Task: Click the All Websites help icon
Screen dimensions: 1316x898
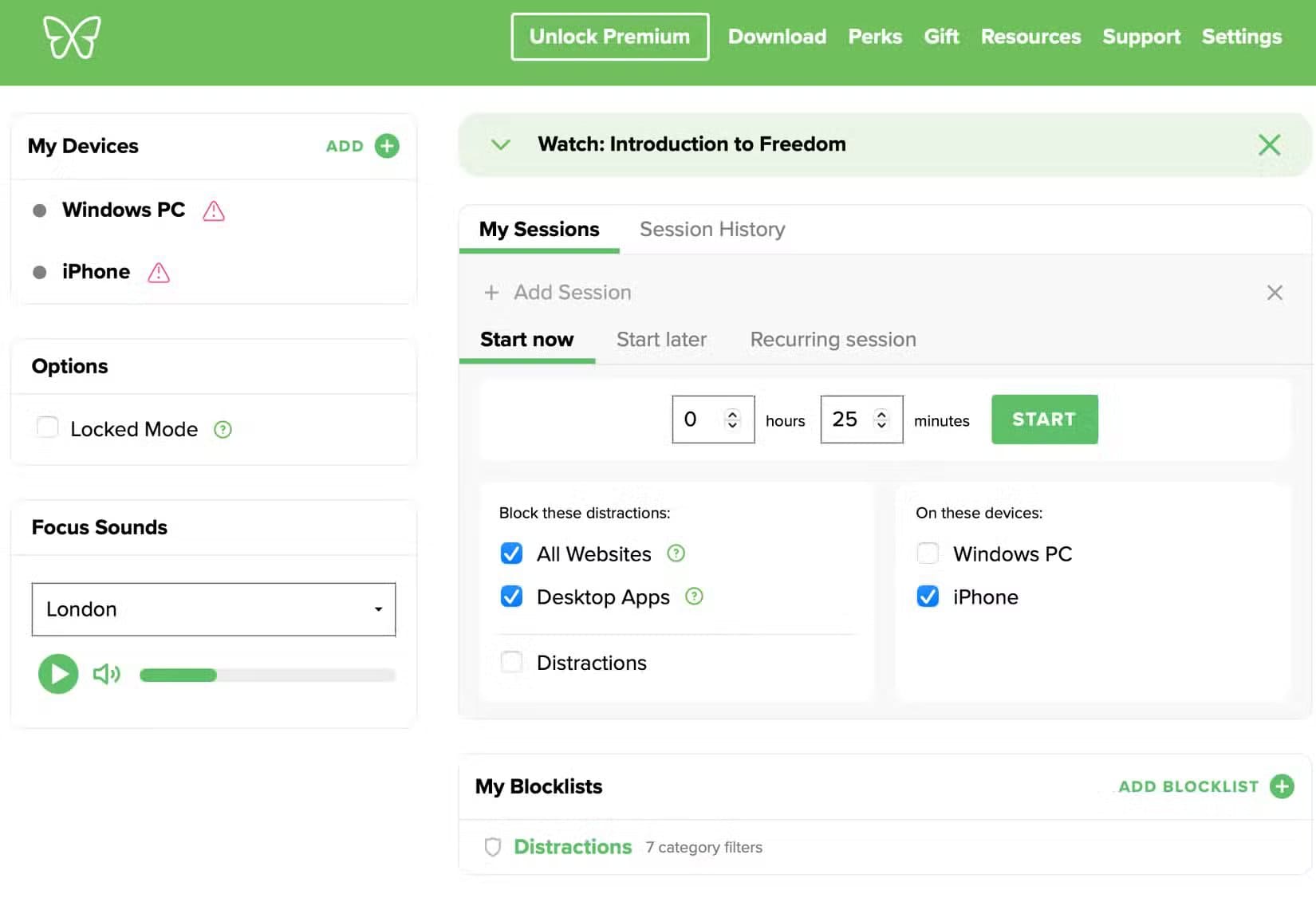Action: coord(676,553)
